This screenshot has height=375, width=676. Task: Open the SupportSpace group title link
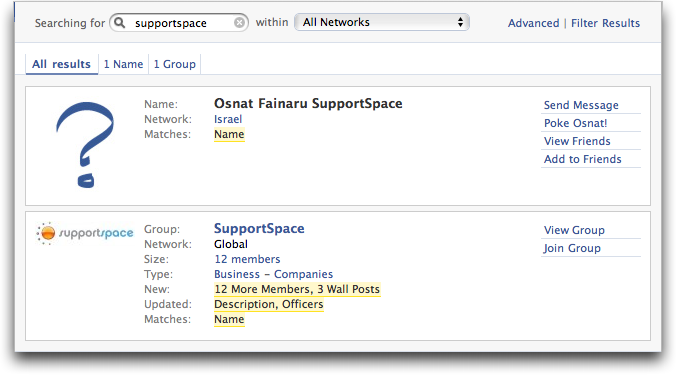point(259,228)
